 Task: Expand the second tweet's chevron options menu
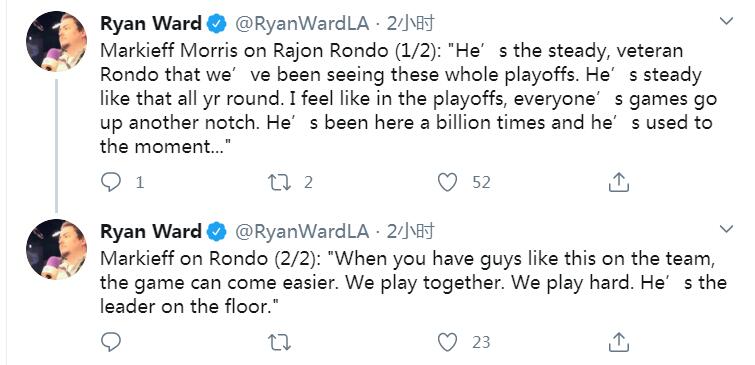[726, 229]
